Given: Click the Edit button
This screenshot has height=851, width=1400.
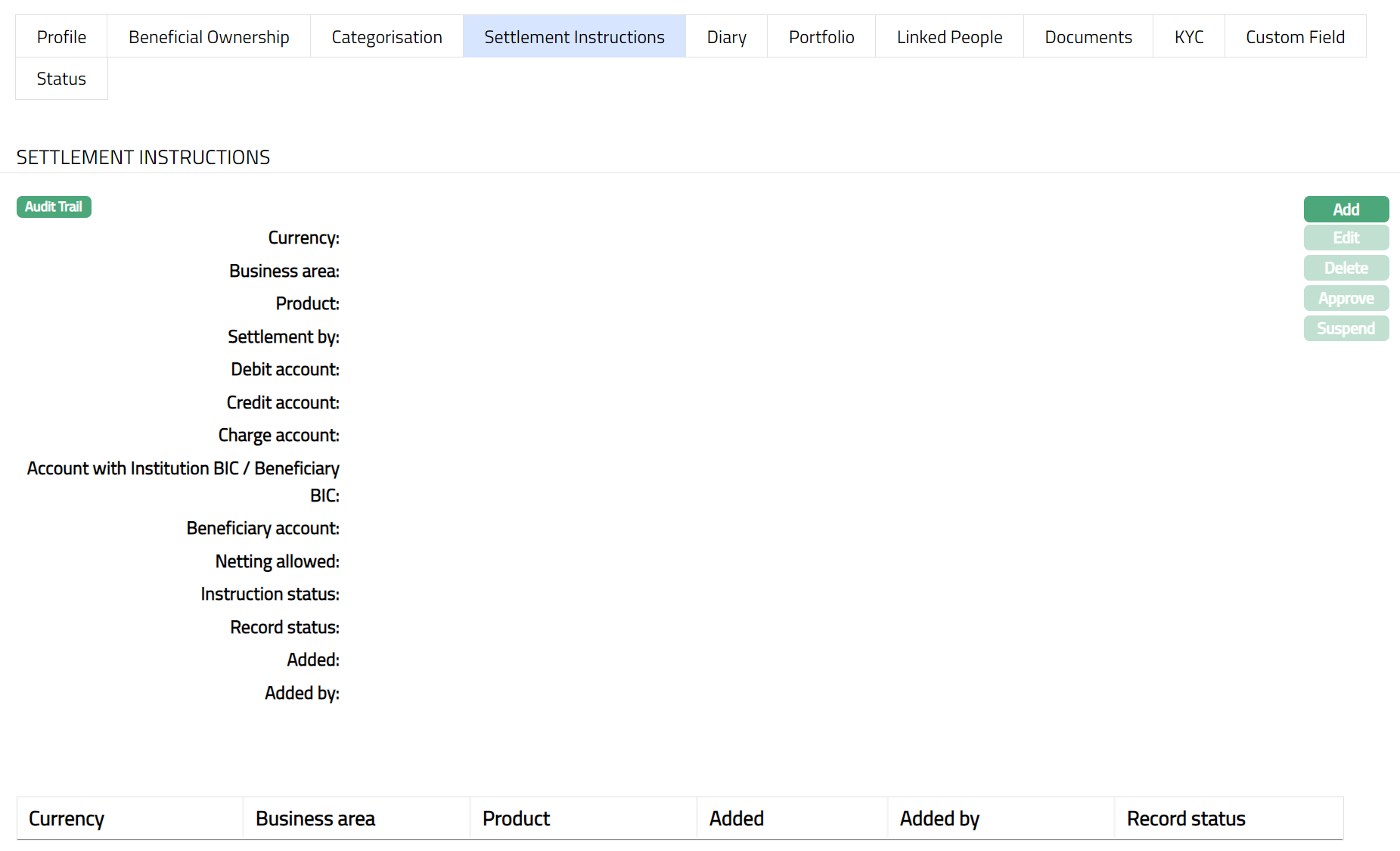Looking at the screenshot, I should 1346,238.
